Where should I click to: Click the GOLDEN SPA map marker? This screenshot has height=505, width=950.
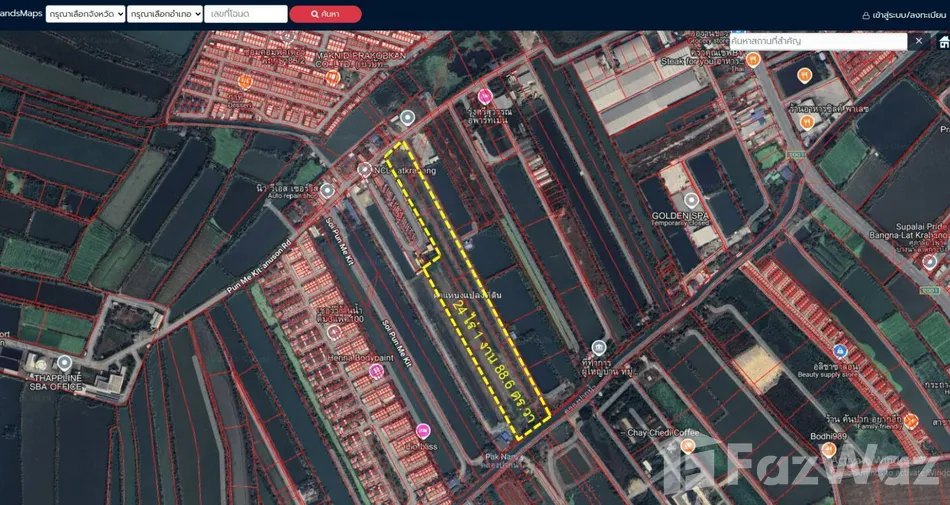tap(690, 200)
